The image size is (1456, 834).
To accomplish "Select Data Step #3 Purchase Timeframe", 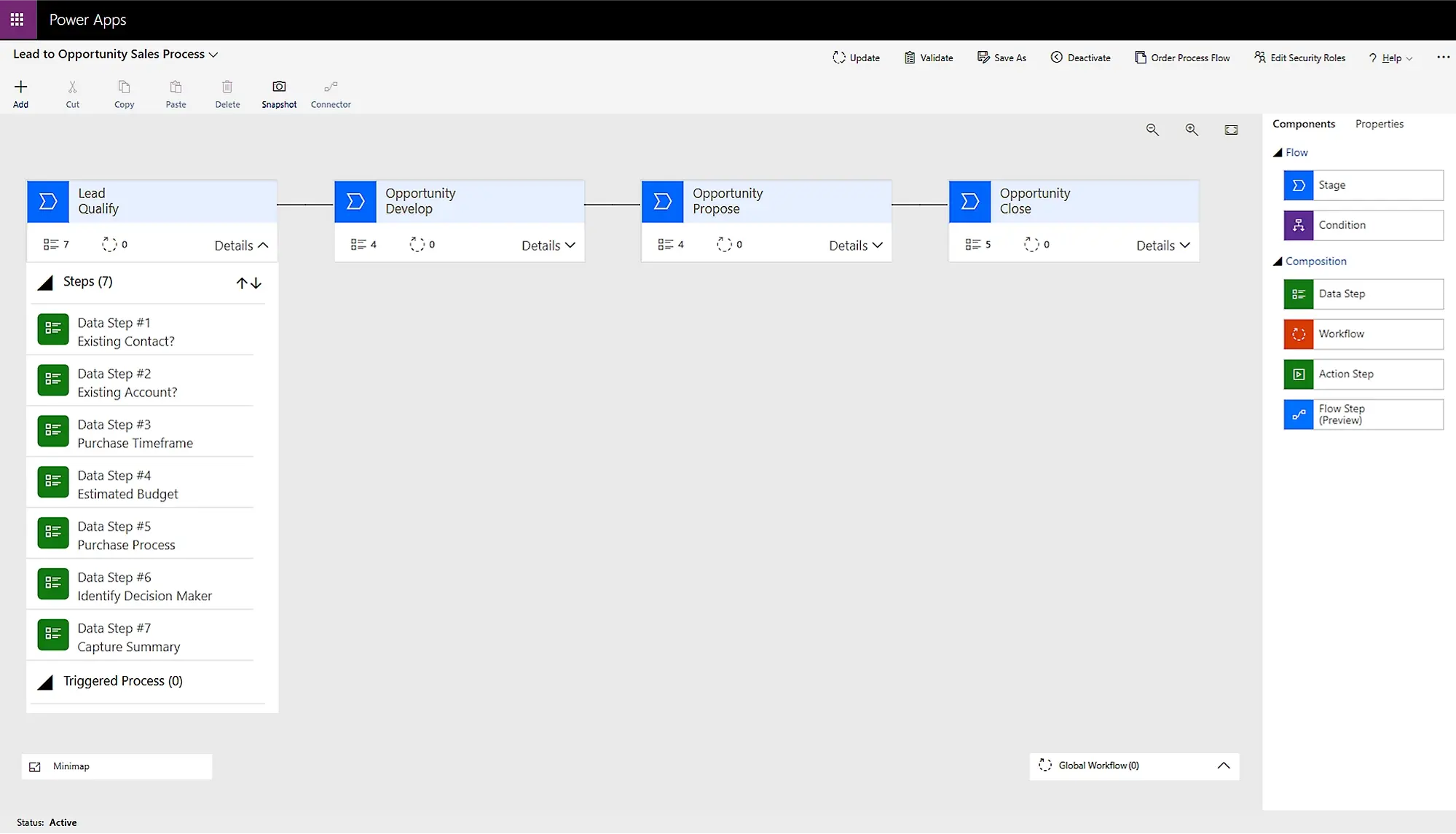I will tap(141, 432).
